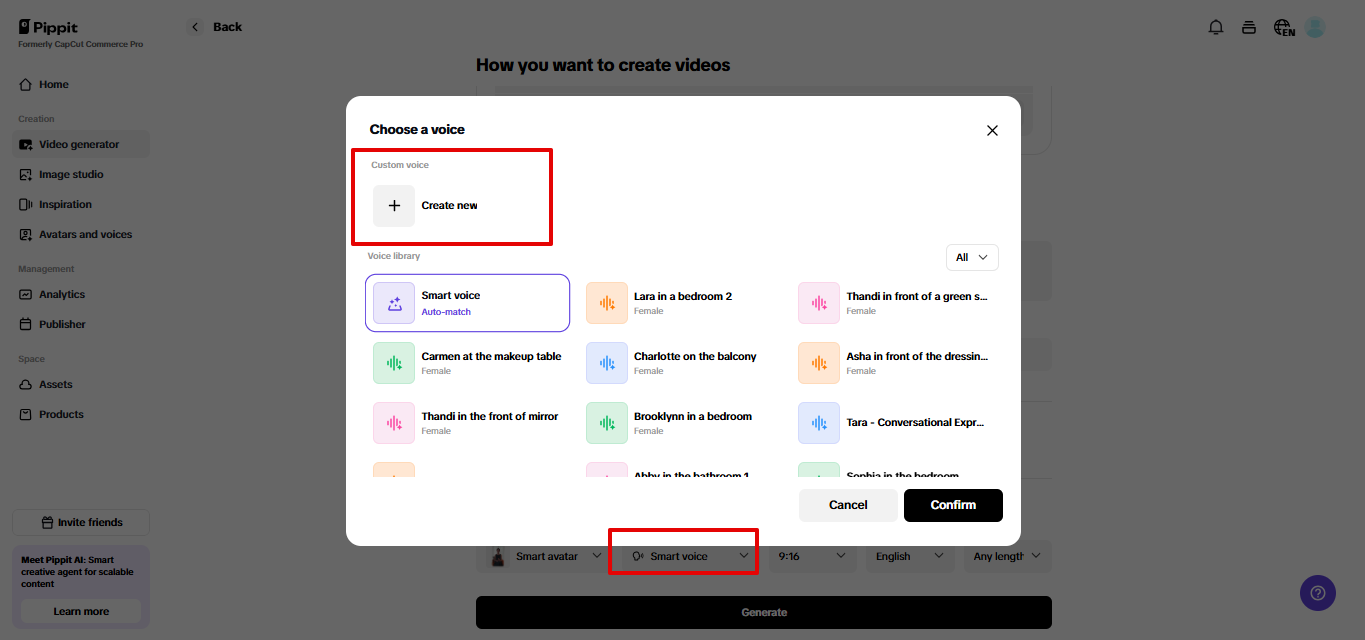This screenshot has width=1365, height=640.
Task: Select voice name Thandi in front of a green s
Action: tap(917, 296)
